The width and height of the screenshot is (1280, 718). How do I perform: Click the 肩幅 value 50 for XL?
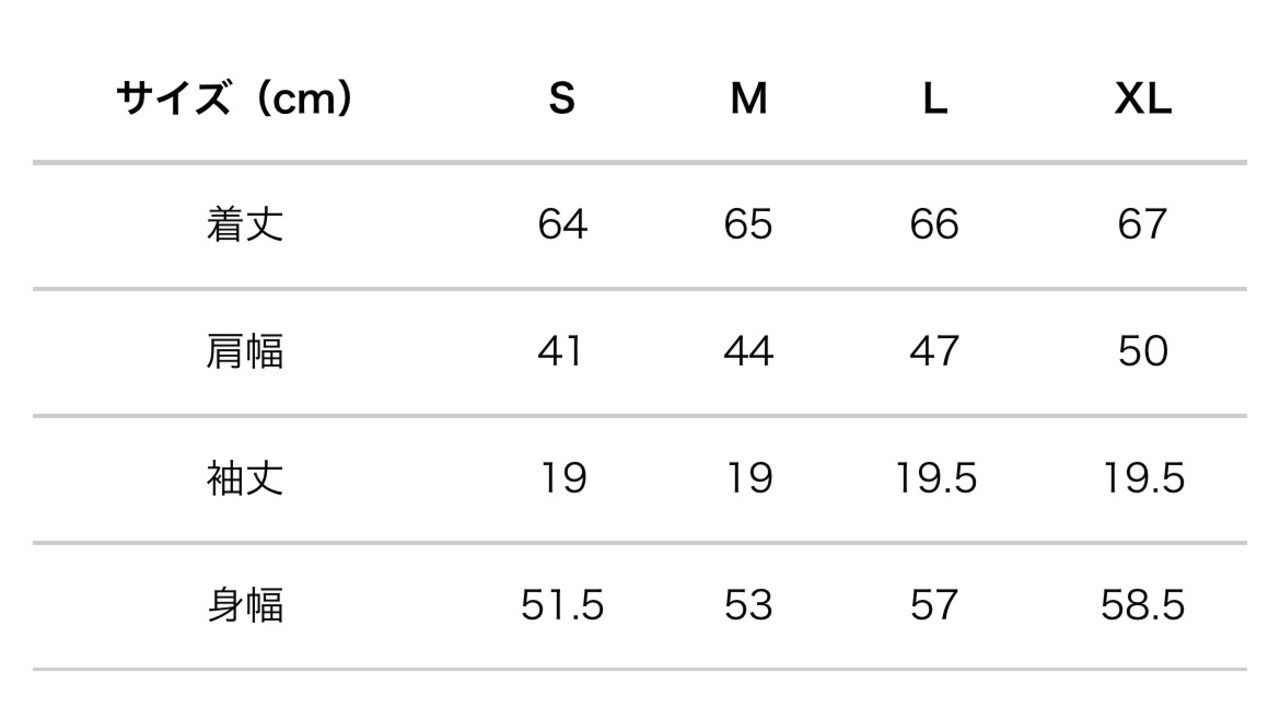[x=1143, y=351]
